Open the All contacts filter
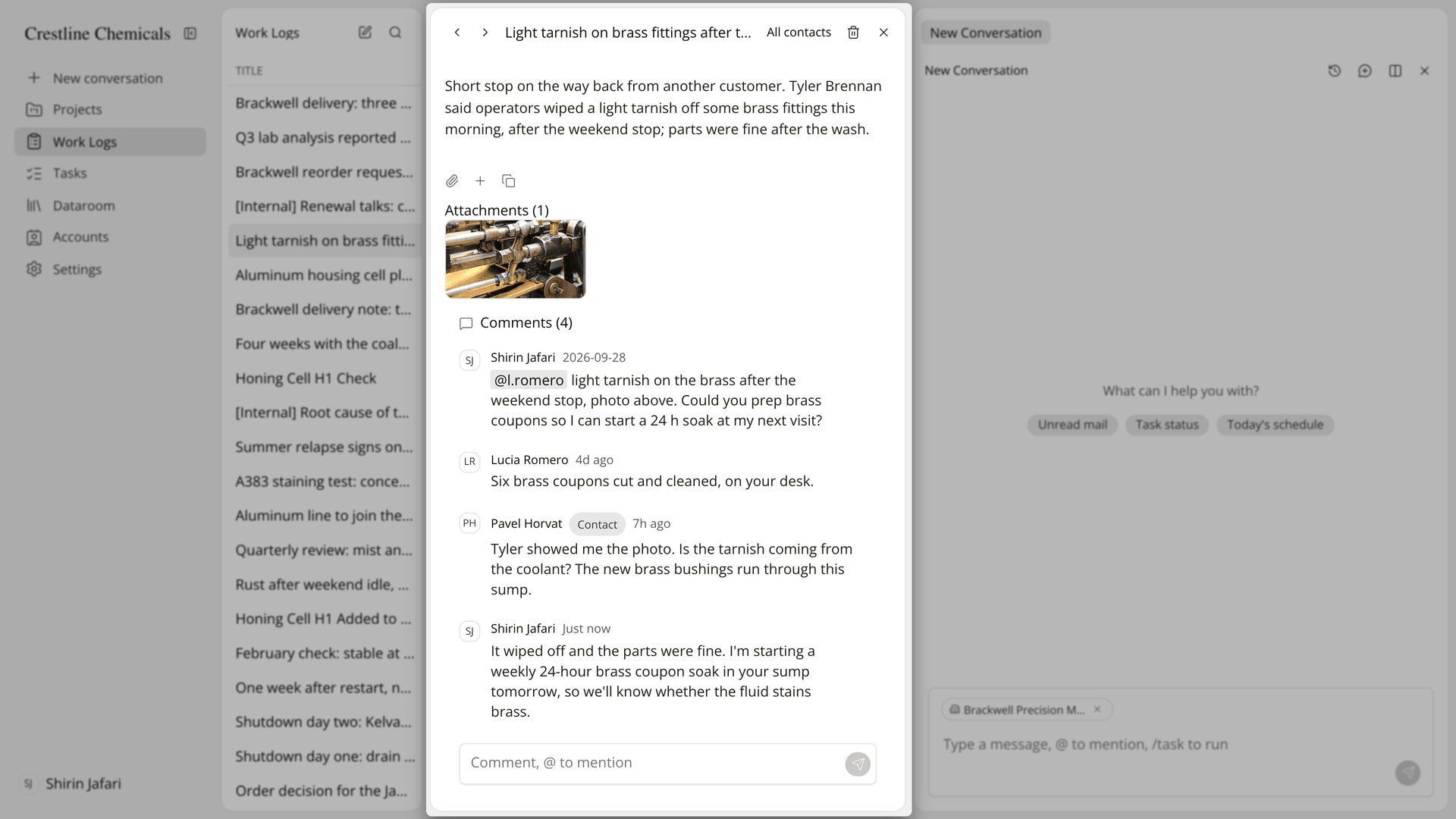The width and height of the screenshot is (1456, 819). pos(799,33)
